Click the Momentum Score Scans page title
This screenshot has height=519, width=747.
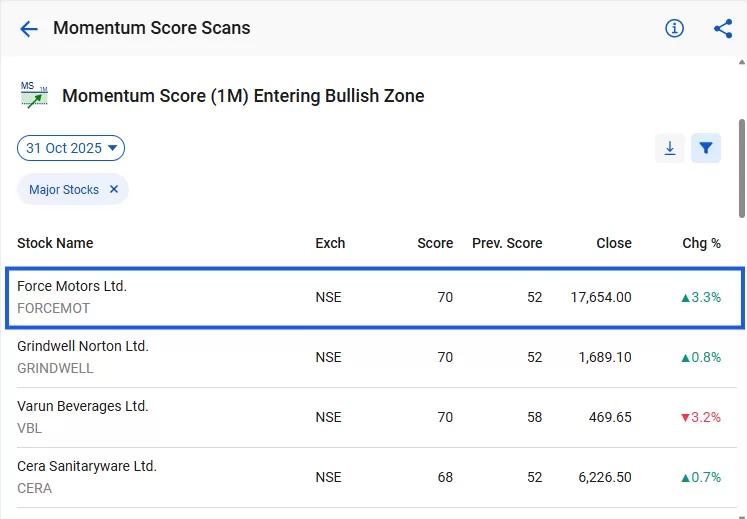tap(151, 28)
